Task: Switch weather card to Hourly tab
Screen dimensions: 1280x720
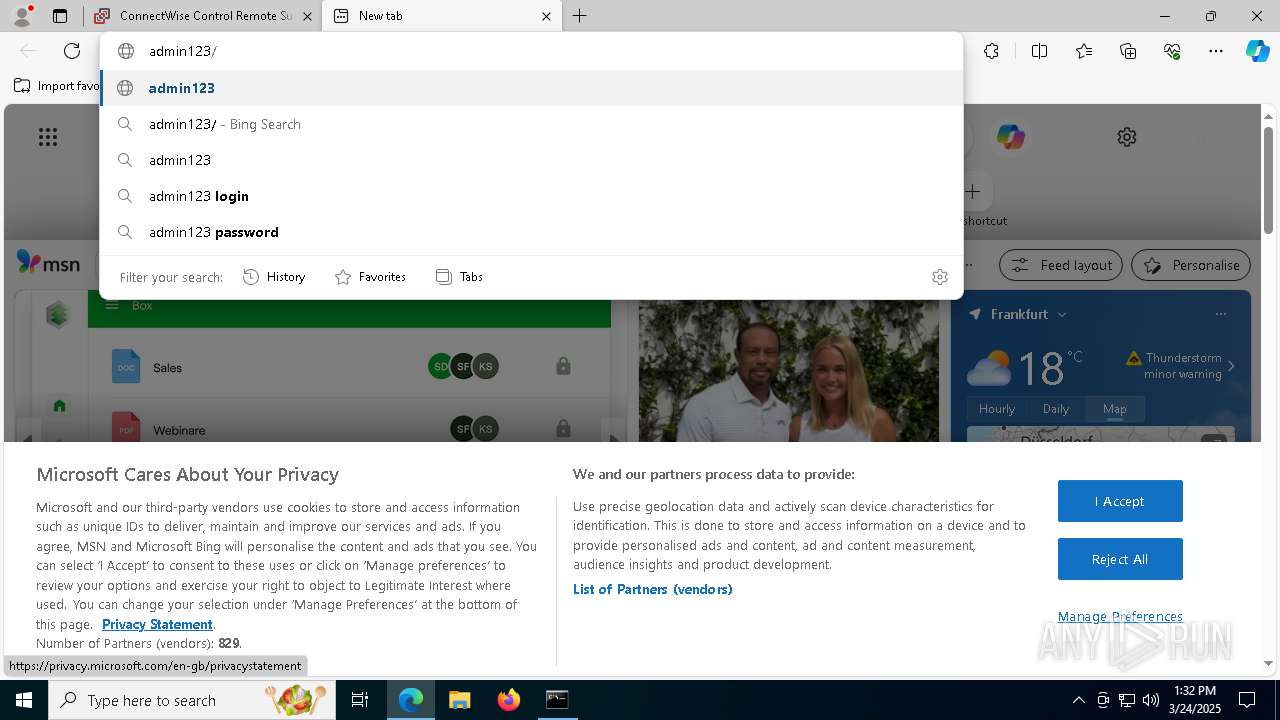Action: pos(997,409)
